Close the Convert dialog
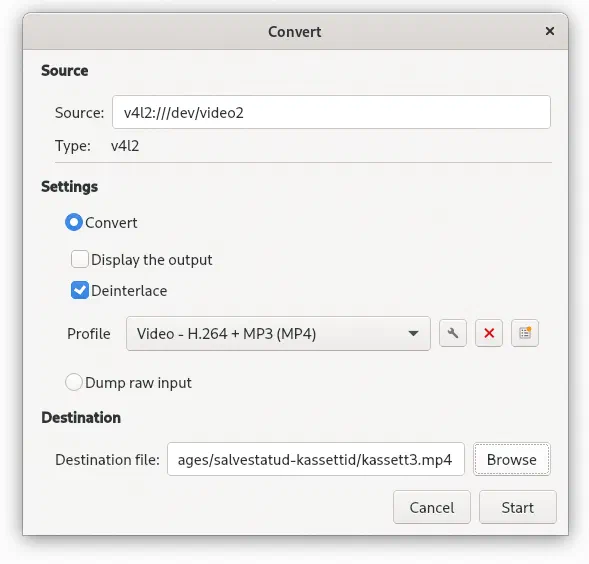The height and width of the screenshot is (564, 589). pyautogui.click(x=550, y=31)
